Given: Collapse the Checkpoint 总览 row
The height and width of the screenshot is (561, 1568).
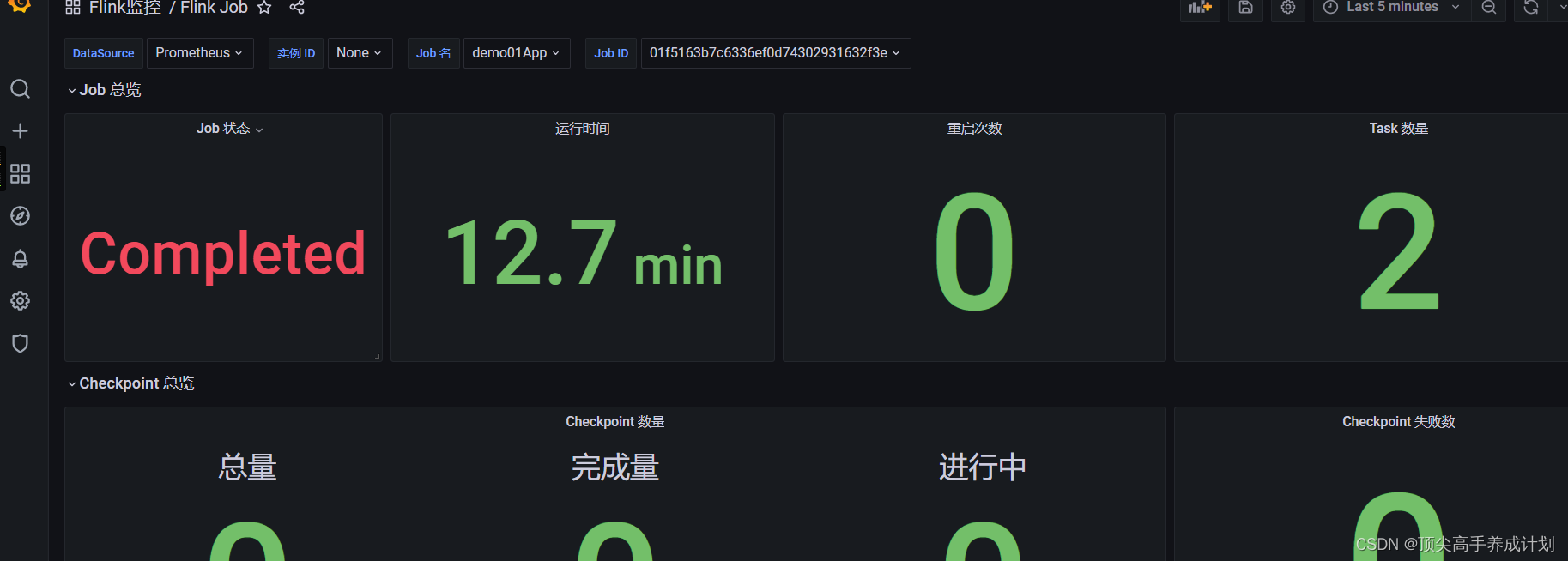Looking at the screenshot, I should point(130,383).
